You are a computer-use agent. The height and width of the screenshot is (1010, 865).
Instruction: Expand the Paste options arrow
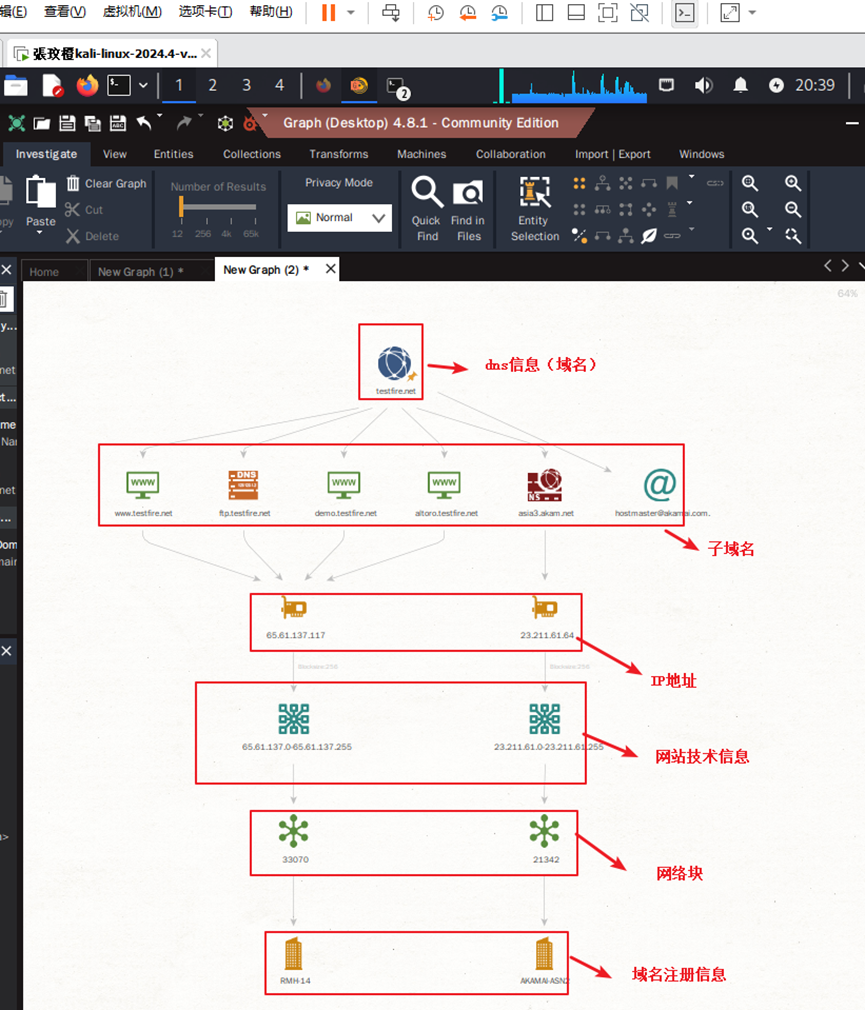click(x=40, y=233)
